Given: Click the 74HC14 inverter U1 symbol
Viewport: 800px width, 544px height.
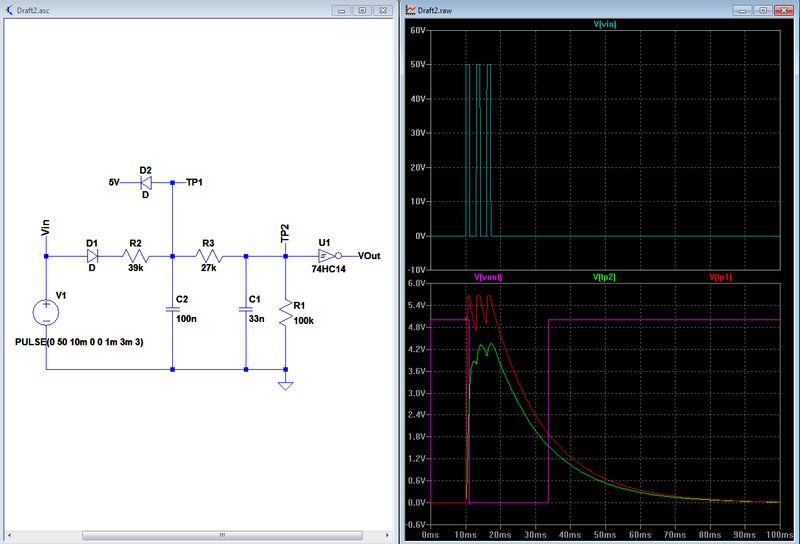Looking at the screenshot, I should point(330,256).
